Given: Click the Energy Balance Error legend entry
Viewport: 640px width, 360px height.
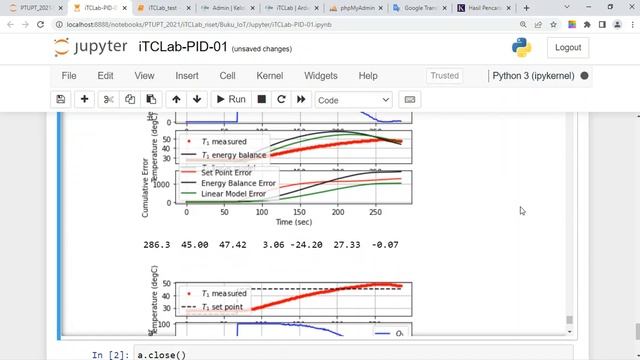Looking at the screenshot, I should point(229,183).
